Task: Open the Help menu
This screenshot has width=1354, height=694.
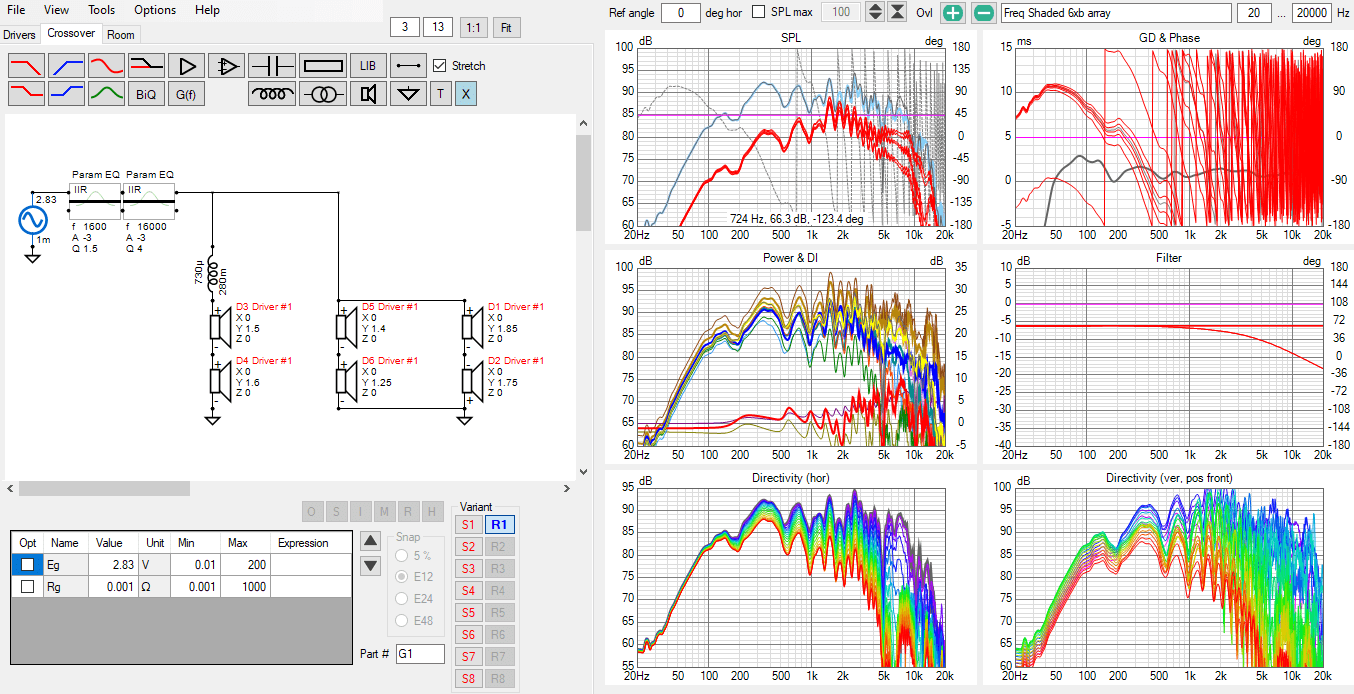Action: (208, 10)
